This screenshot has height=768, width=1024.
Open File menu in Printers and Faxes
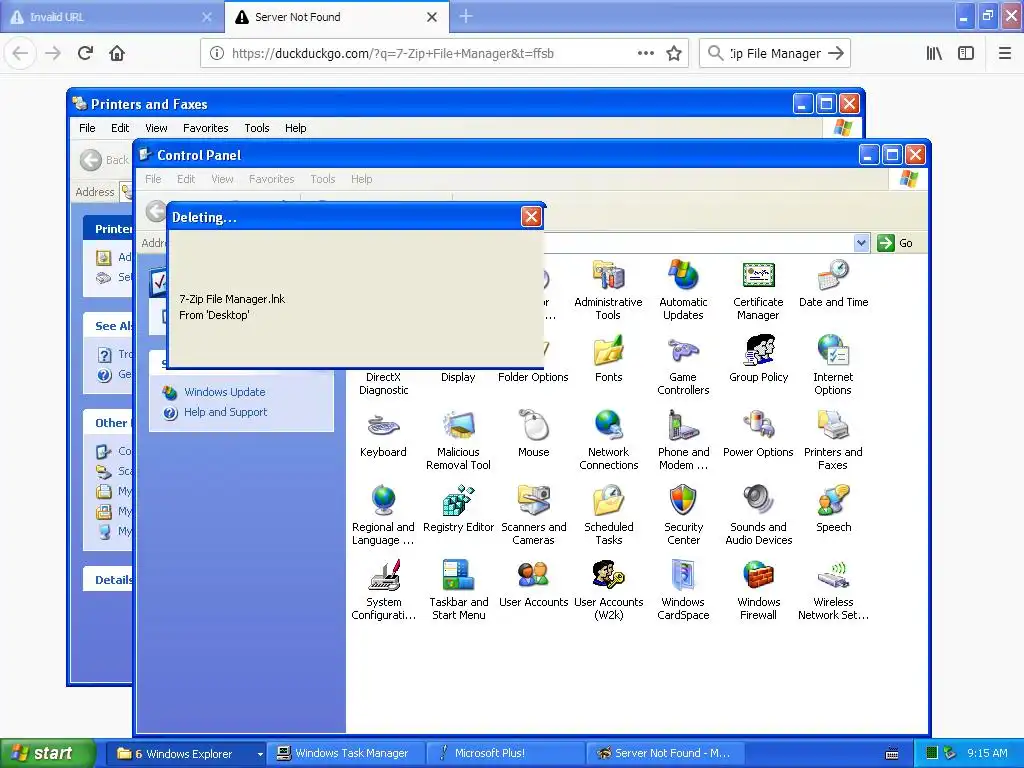pyautogui.click(x=87, y=128)
